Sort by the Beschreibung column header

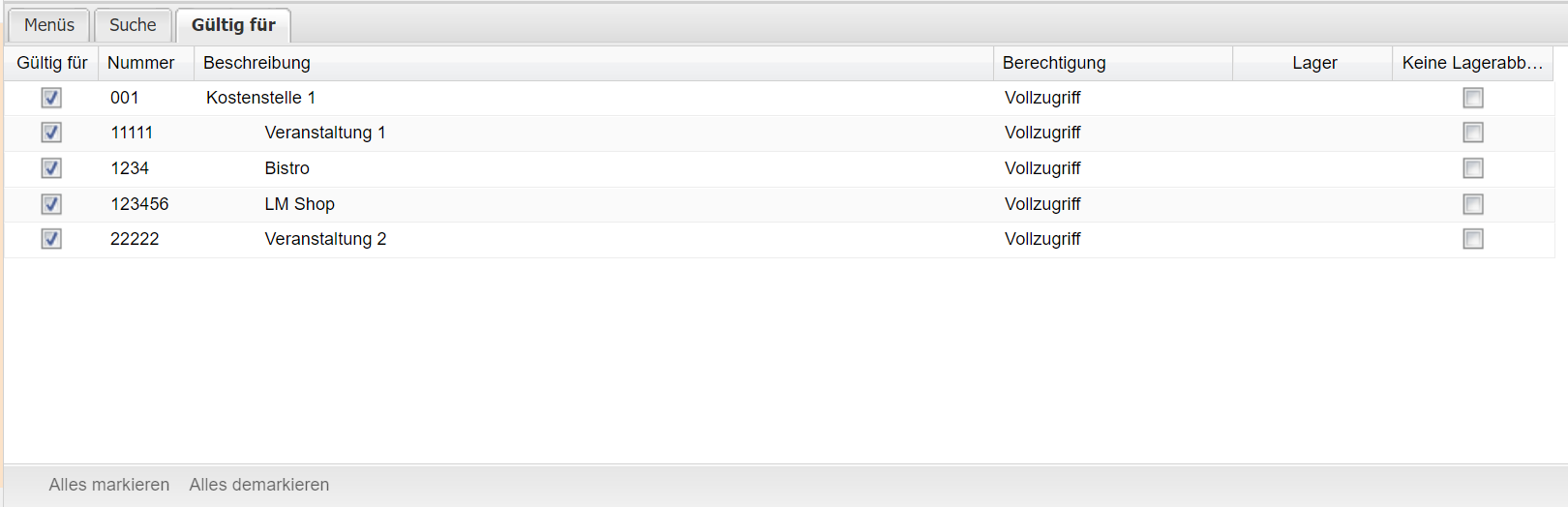pos(257,63)
